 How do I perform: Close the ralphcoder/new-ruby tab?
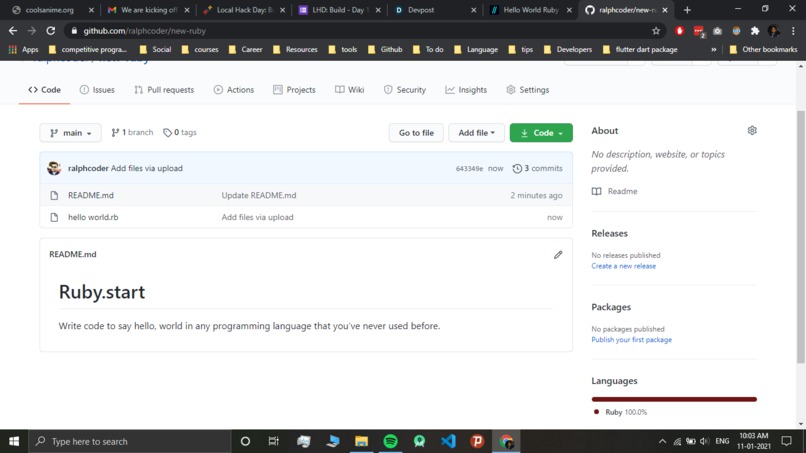pos(665,10)
